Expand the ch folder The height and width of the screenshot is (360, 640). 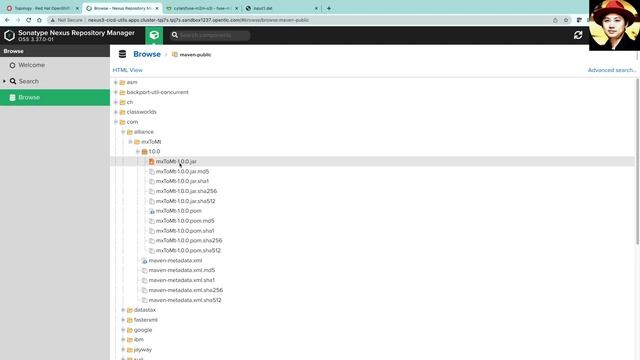coord(116,102)
